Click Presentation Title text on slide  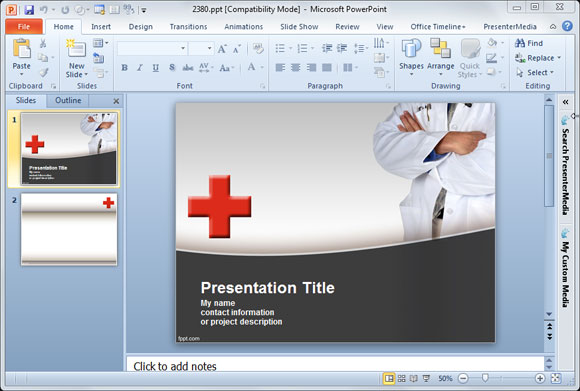(267, 288)
